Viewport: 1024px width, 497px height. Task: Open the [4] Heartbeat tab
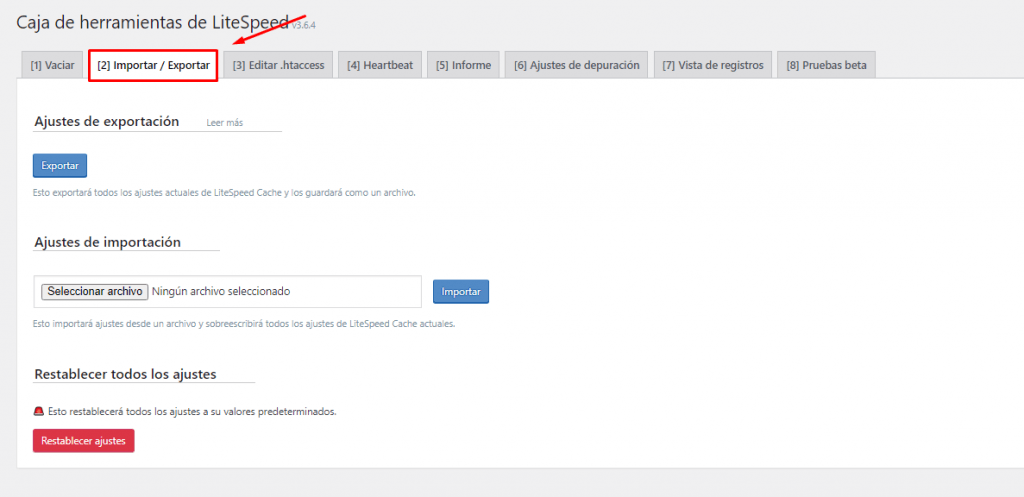pos(380,65)
